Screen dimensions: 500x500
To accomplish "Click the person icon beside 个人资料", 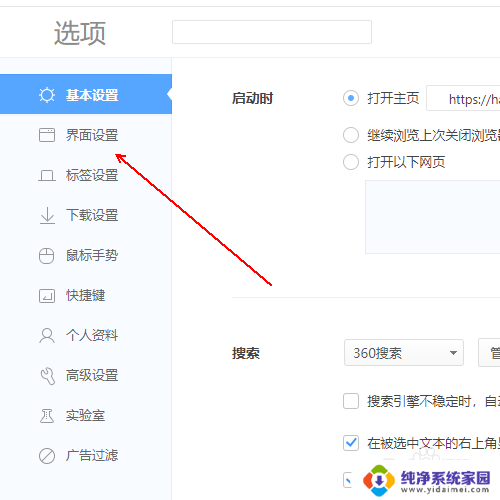I will coord(47,335).
